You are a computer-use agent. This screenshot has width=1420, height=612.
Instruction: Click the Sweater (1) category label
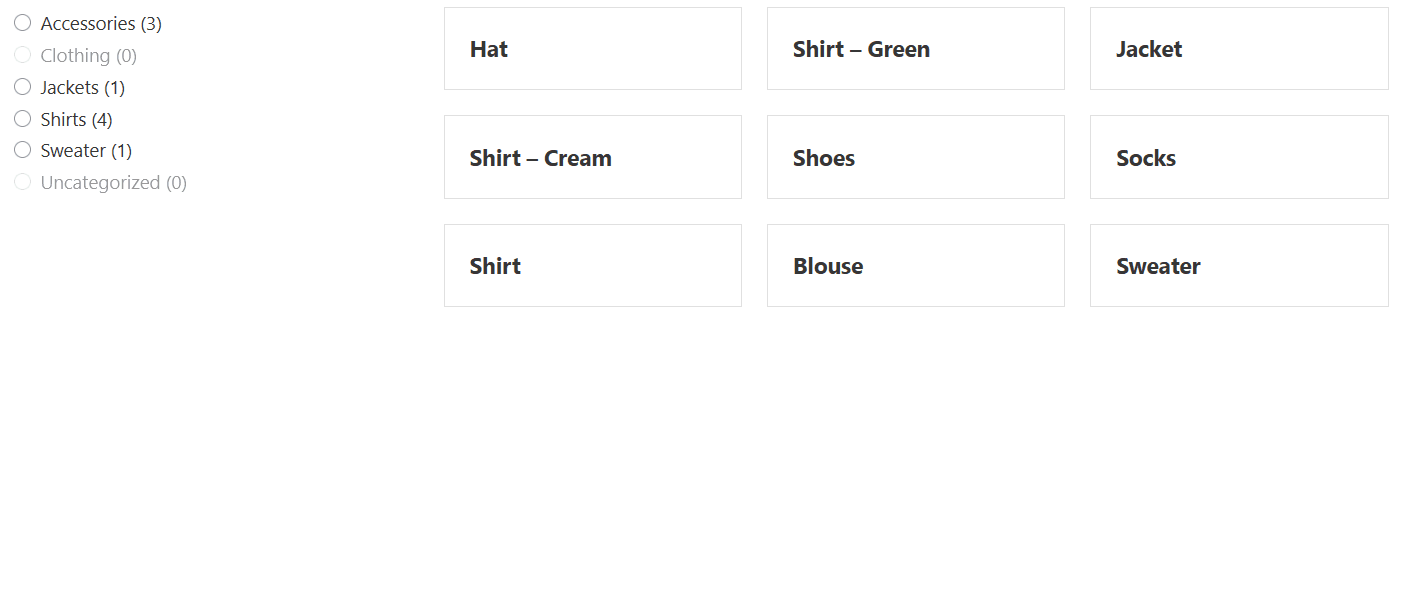pos(84,150)
